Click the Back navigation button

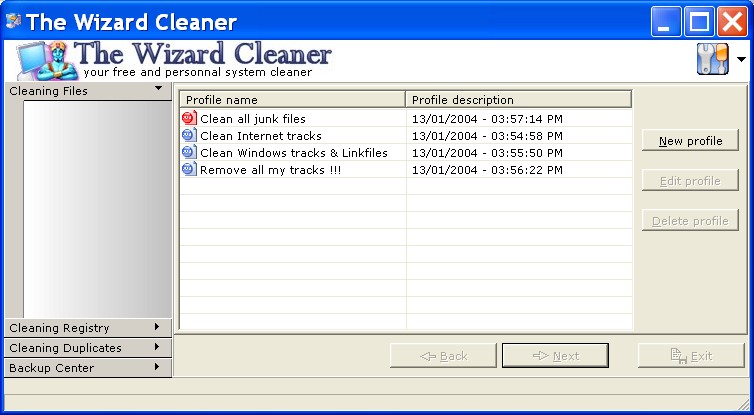tap(443, 355)
